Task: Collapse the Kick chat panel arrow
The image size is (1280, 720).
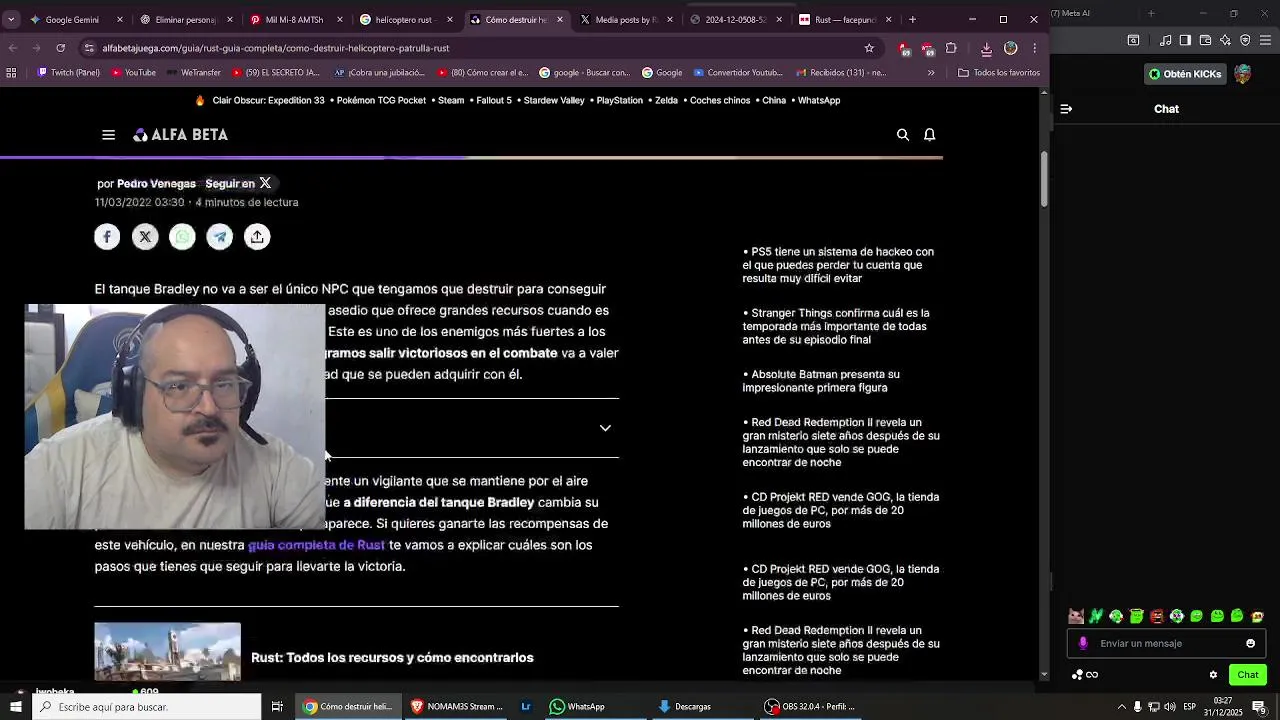Action: coord(1066,109)
